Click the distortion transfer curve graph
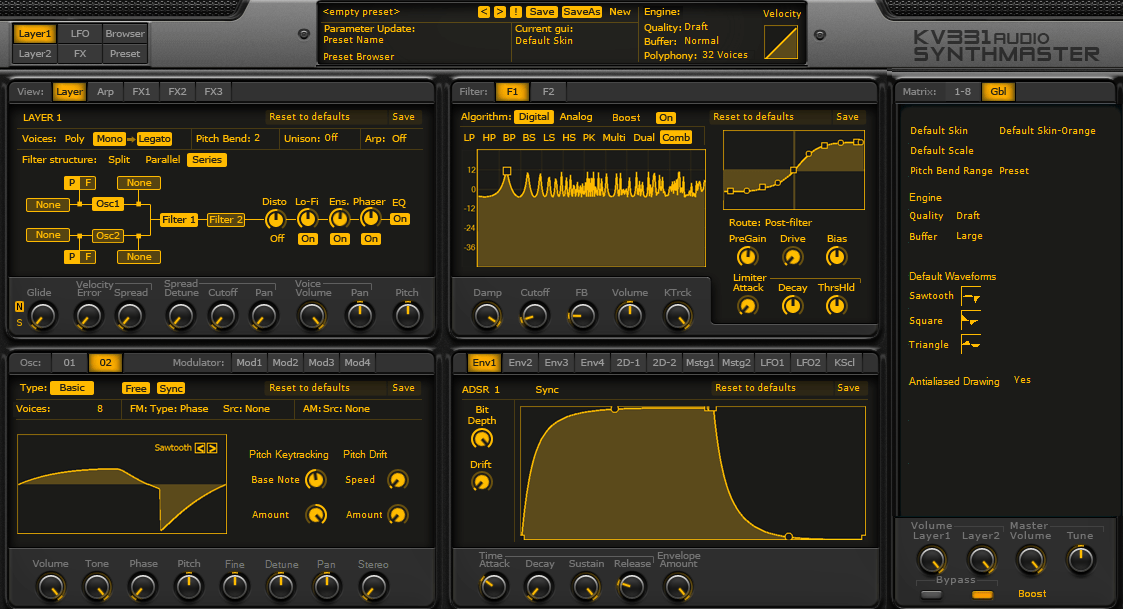Image resolution: width=1123 pixels, height=609 pixels. (x=794, y=170)
